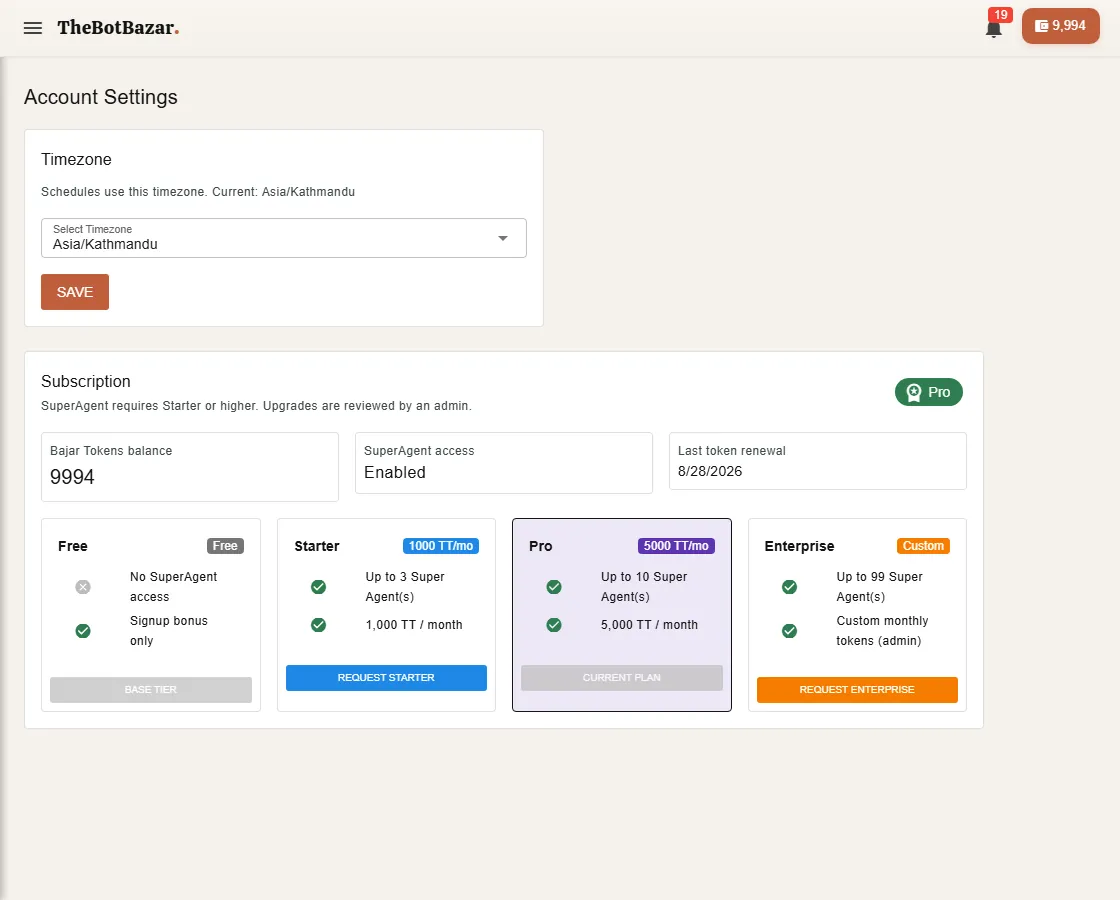Click the check icon beside Up to 10 Super Agent(s)
Screen dimensions: 1120x900
[x=554, y=587]
